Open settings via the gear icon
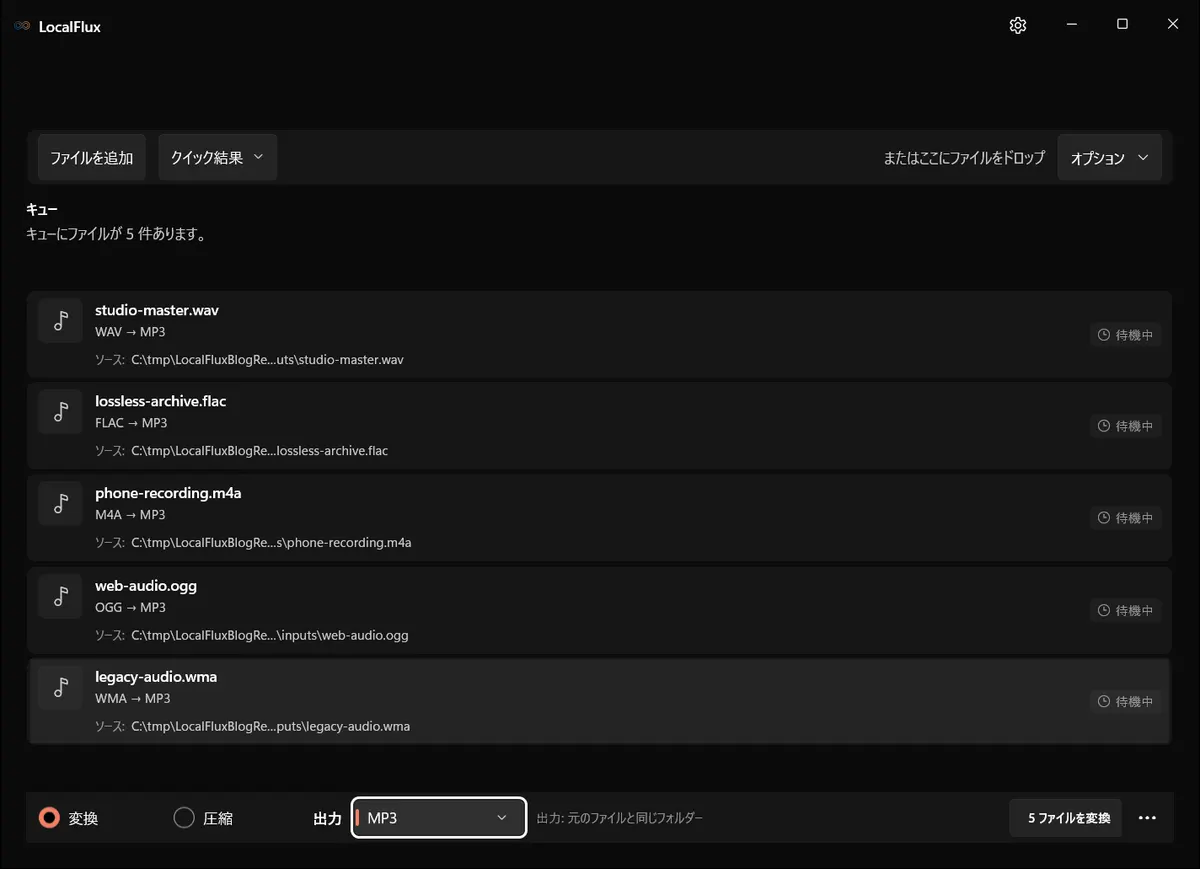This screenshot has height=869, width=1200. click(1018, 26)
